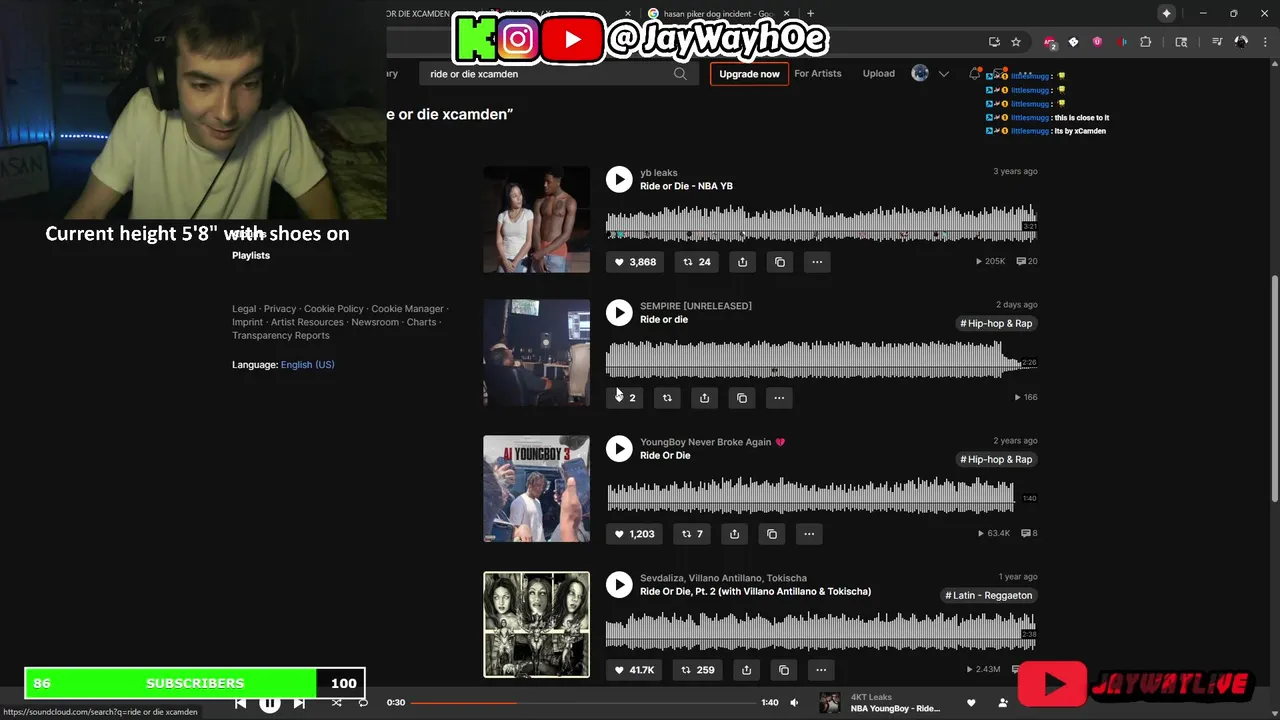1280x720 pixels.
Task: Seek within the player bar progress line
Action: [583, 703]
